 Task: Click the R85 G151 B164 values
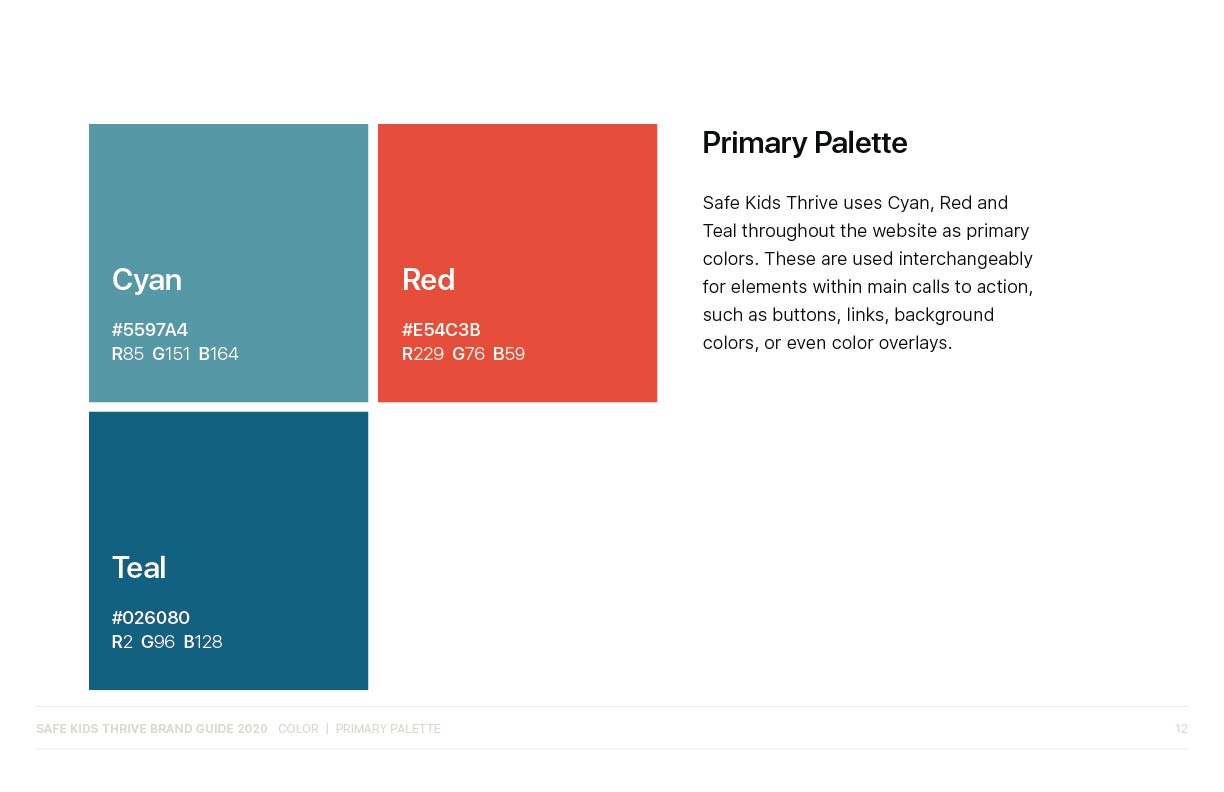click(175, 354)
